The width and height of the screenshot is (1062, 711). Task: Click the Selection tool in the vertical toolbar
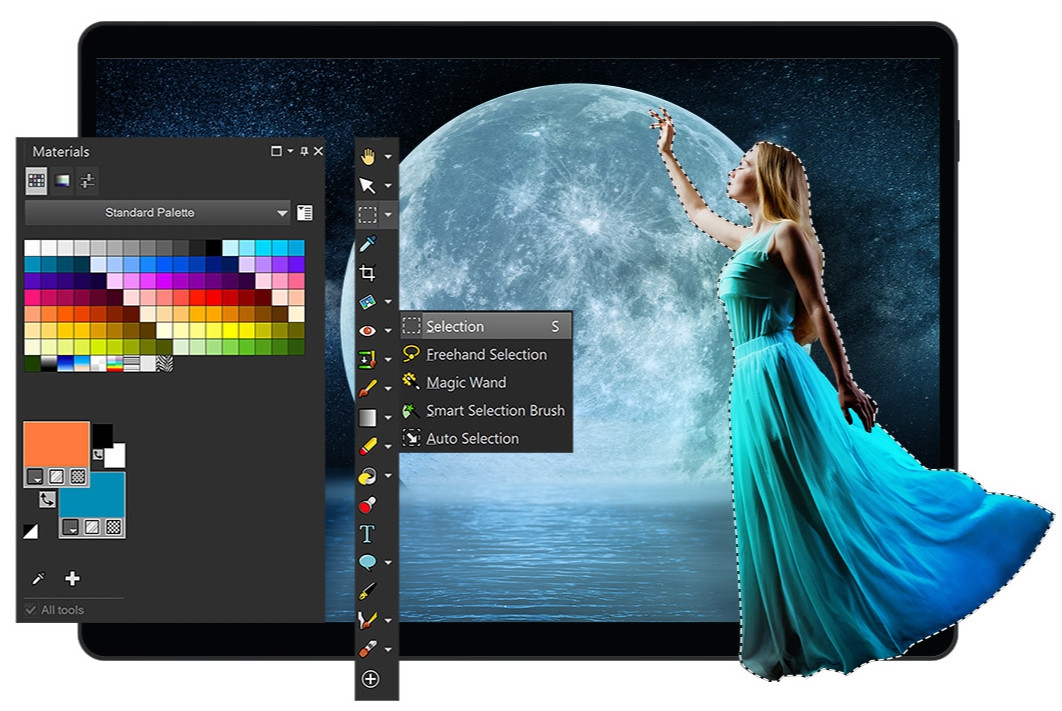pyautogui.click(x=368, y=215)
